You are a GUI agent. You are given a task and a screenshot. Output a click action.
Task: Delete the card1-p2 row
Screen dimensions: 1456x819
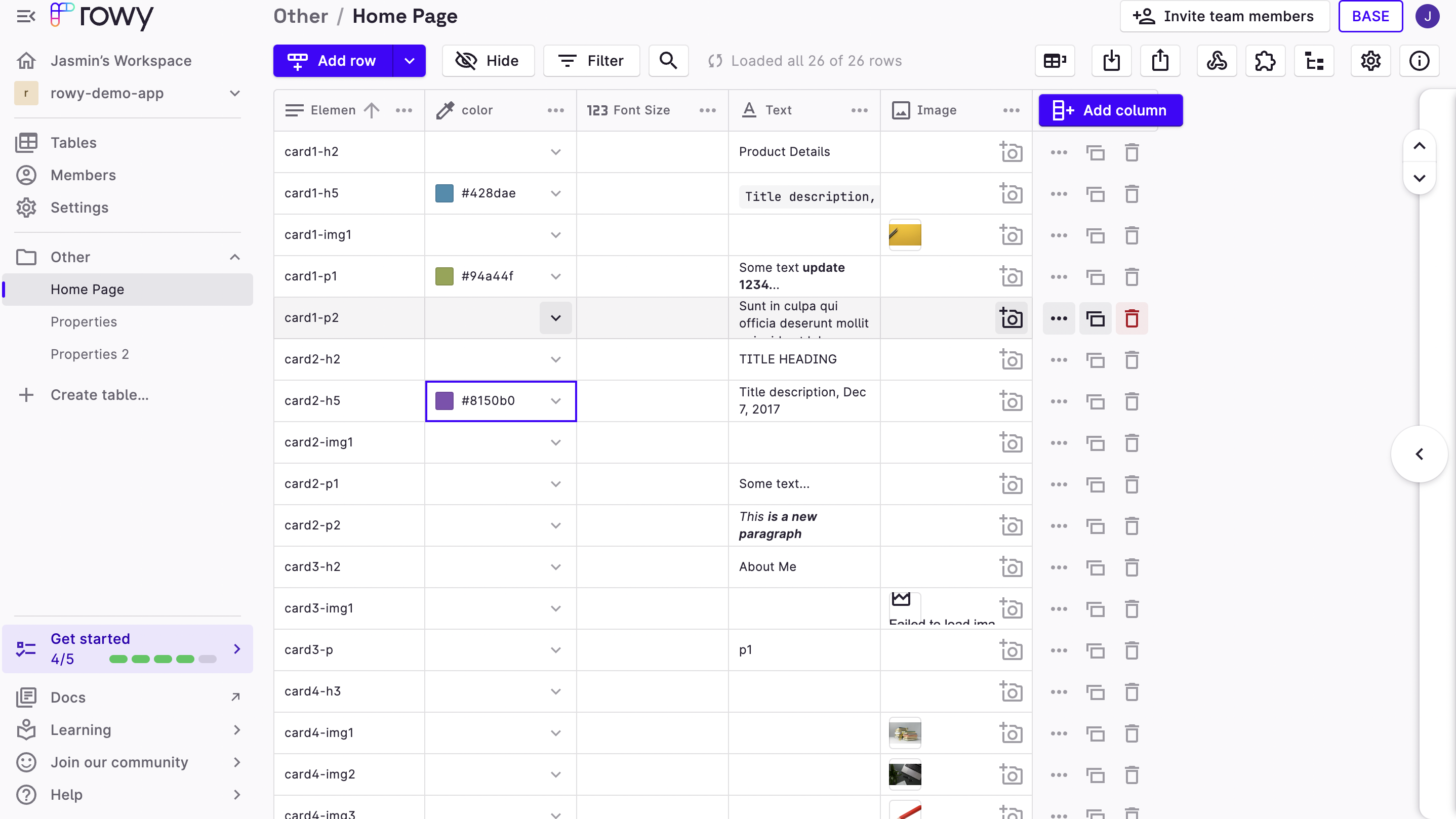click(x=1131, y=318)
